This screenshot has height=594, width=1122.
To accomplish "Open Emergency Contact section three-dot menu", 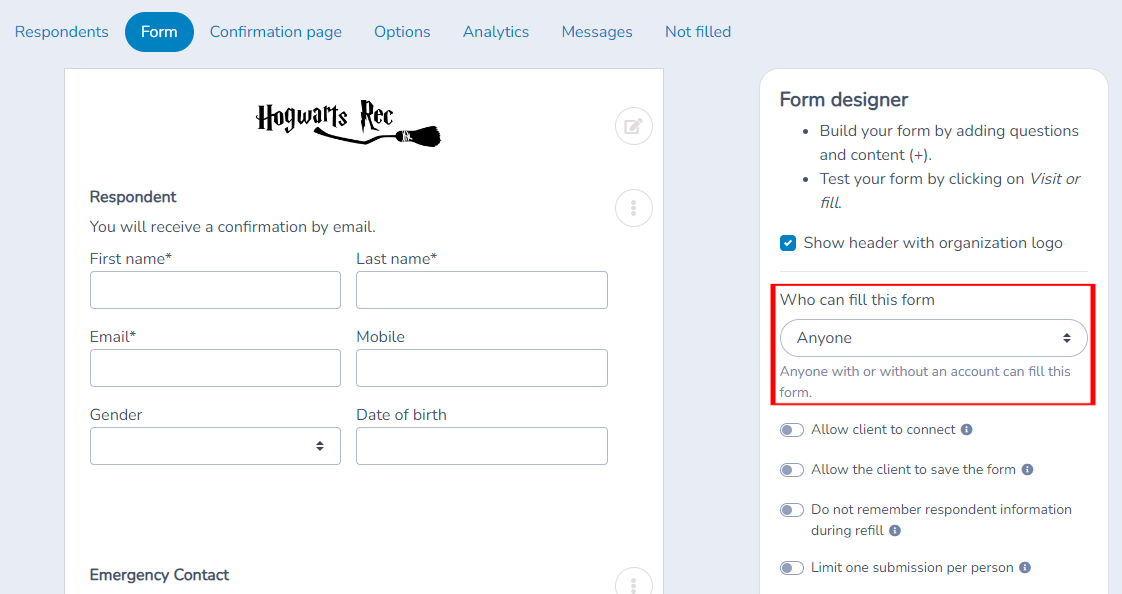I will [x=633, y=583].
